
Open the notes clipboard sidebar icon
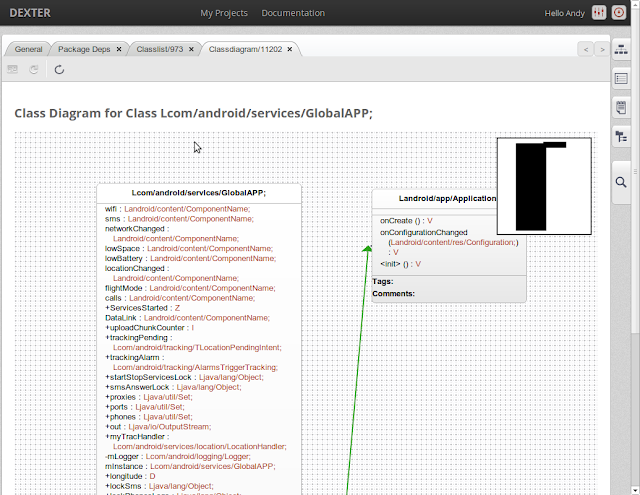click(621, 107)
